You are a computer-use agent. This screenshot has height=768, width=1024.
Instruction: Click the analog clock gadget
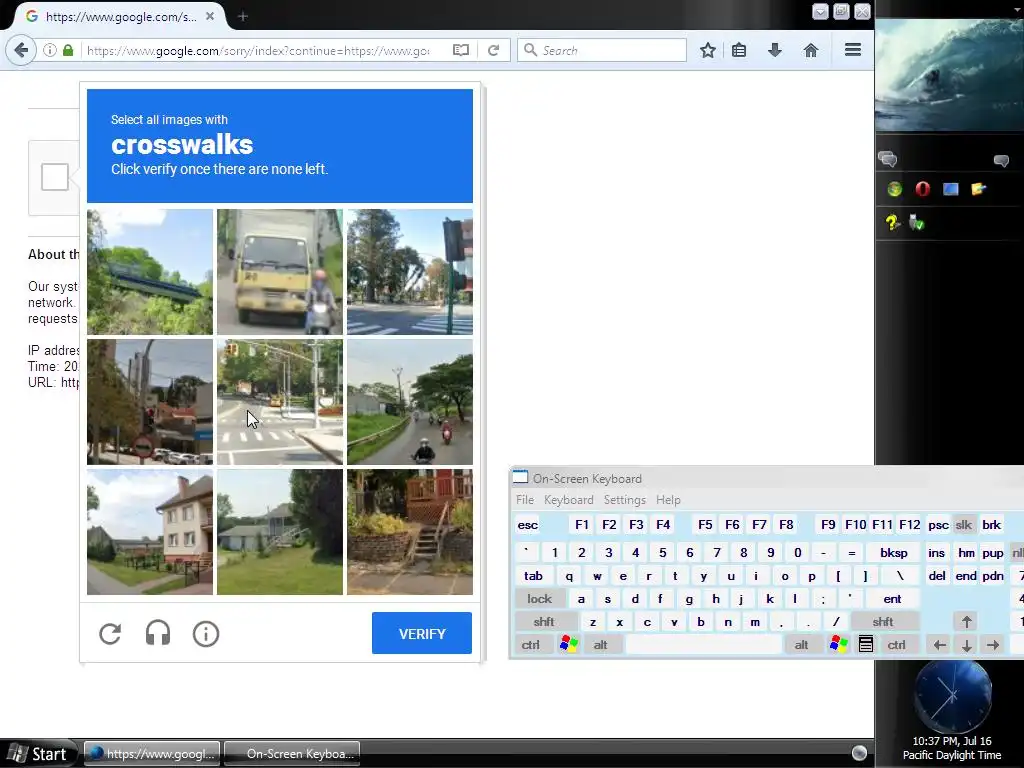point(952,696)
